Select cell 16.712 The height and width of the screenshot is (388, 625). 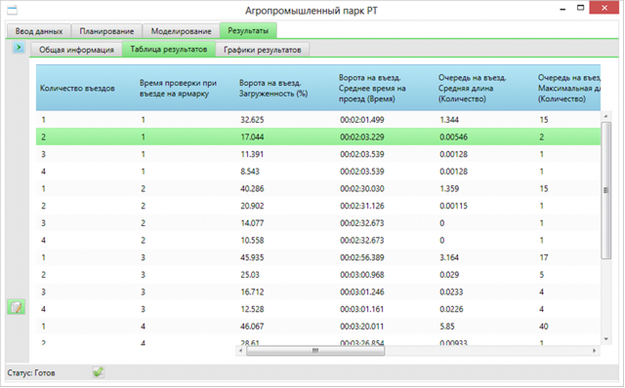coord(252,292)
